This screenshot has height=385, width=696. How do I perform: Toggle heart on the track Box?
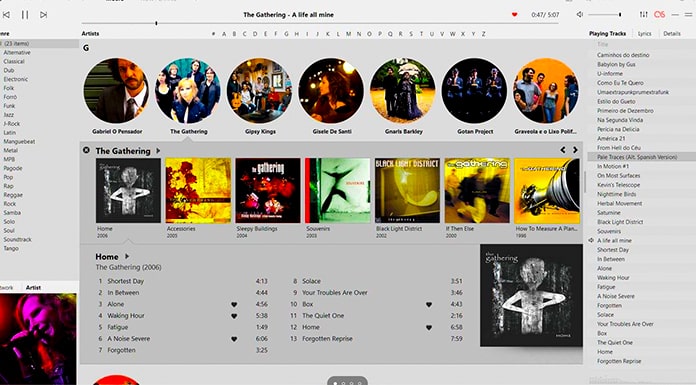tap(429, 305)
